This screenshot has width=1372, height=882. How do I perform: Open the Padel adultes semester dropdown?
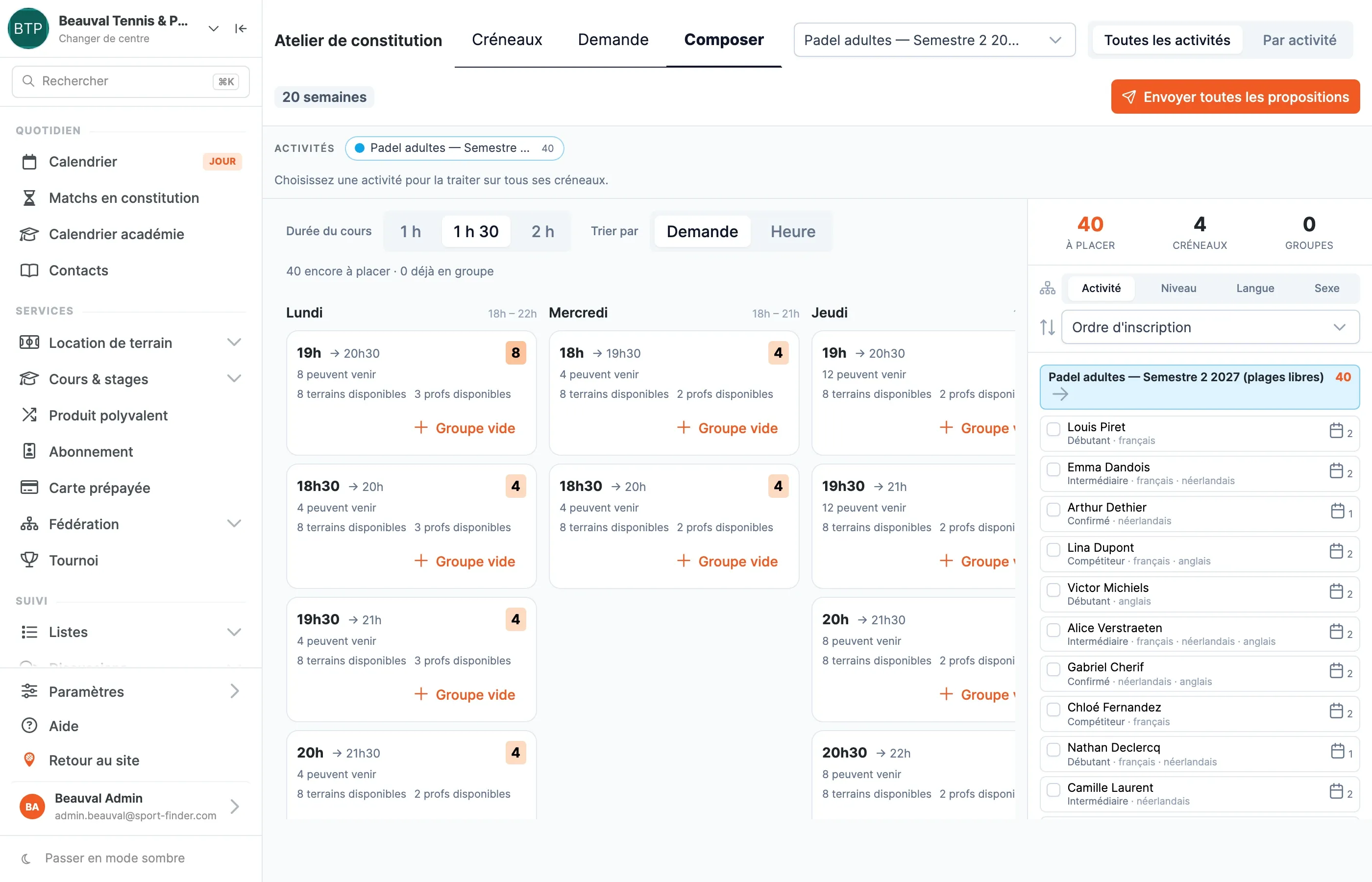[934, 40]
